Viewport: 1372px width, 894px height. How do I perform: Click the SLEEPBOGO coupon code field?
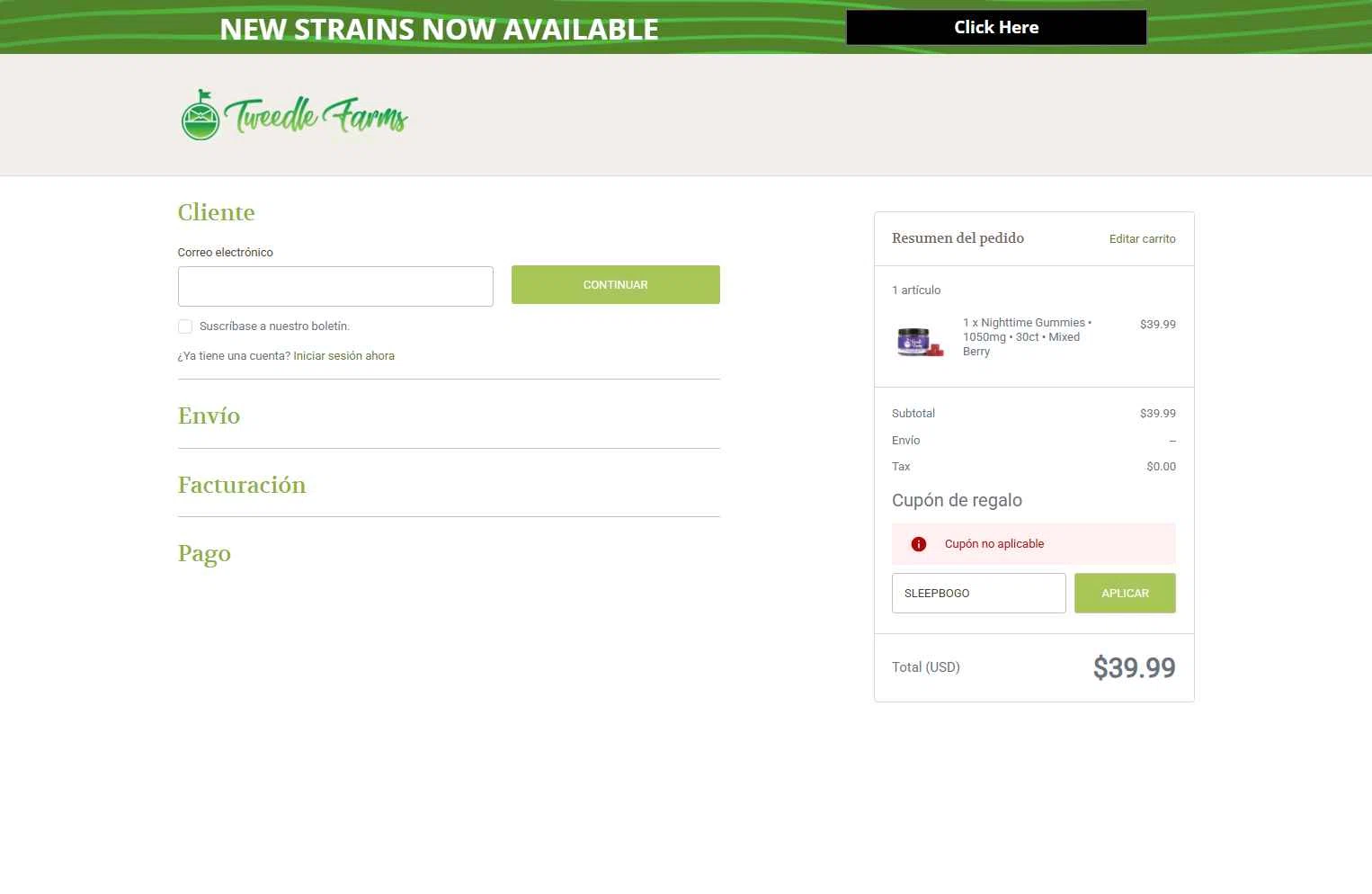pos(978,594)
